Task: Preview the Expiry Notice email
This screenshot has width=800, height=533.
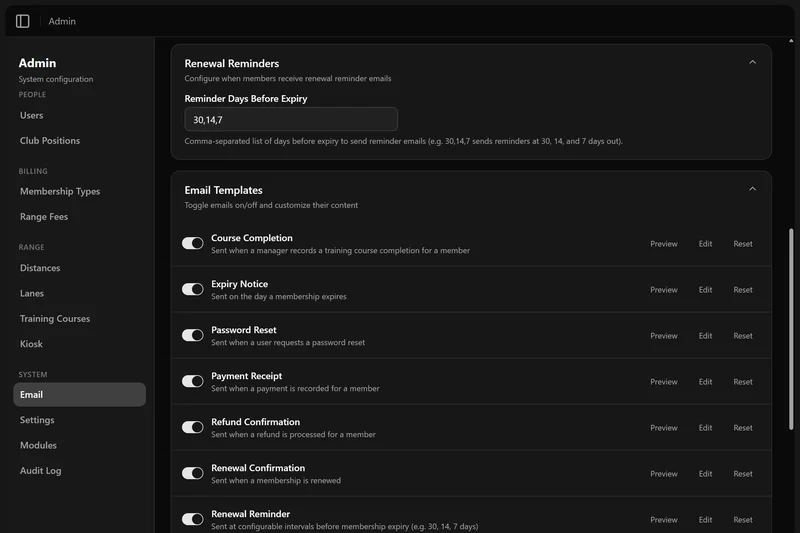Action: click(664, 290)
